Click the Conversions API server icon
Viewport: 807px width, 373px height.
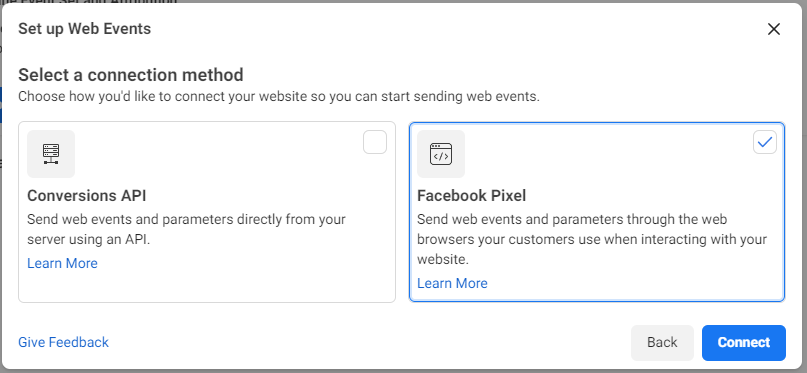tap(51, 154)
